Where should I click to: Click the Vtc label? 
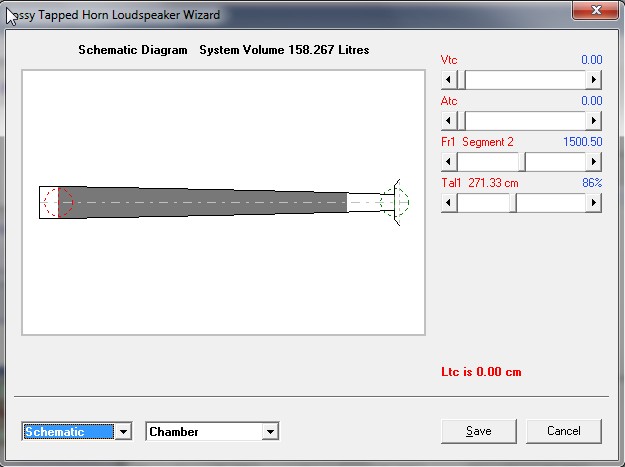(449, 60)
